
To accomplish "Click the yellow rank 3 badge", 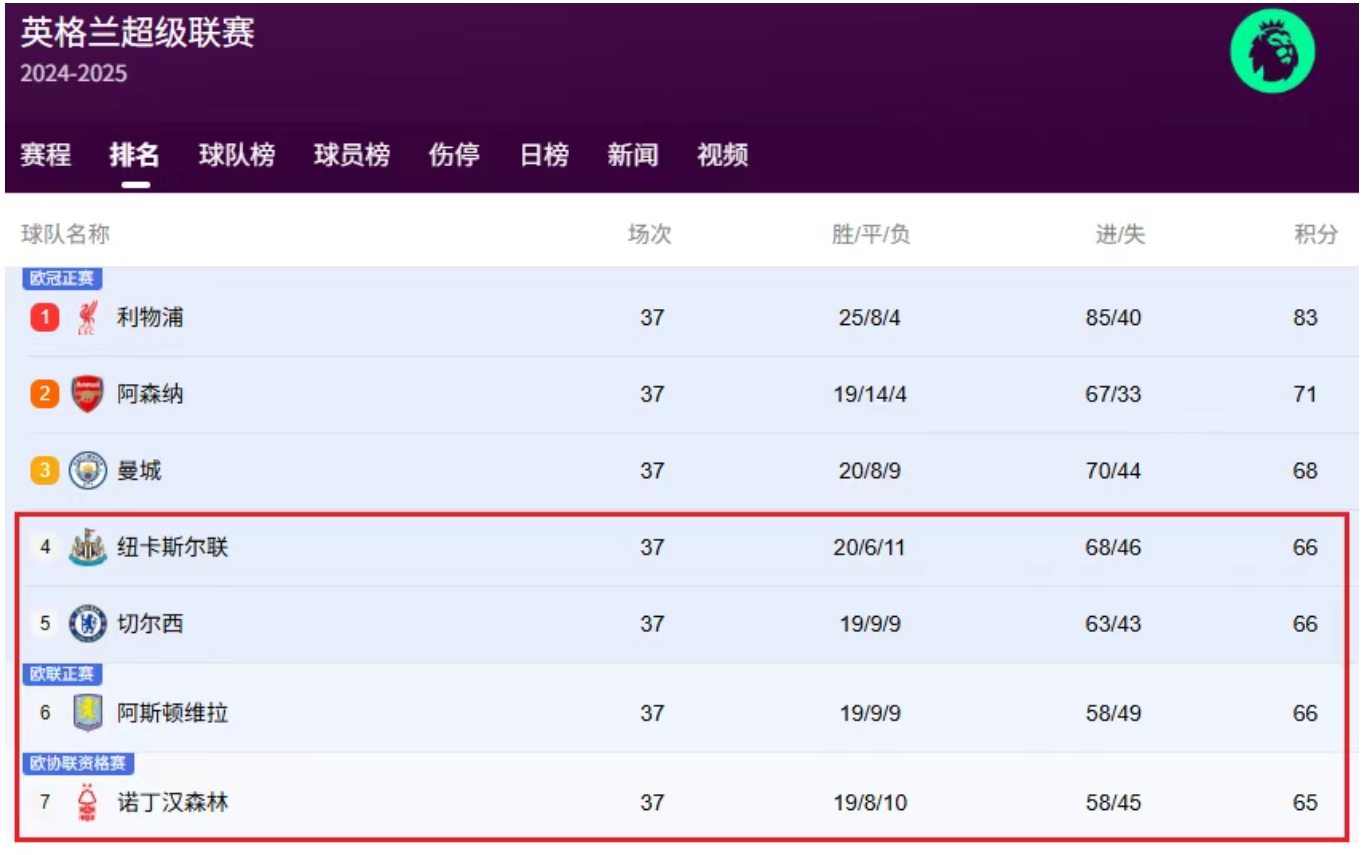I will coord(44,470).
